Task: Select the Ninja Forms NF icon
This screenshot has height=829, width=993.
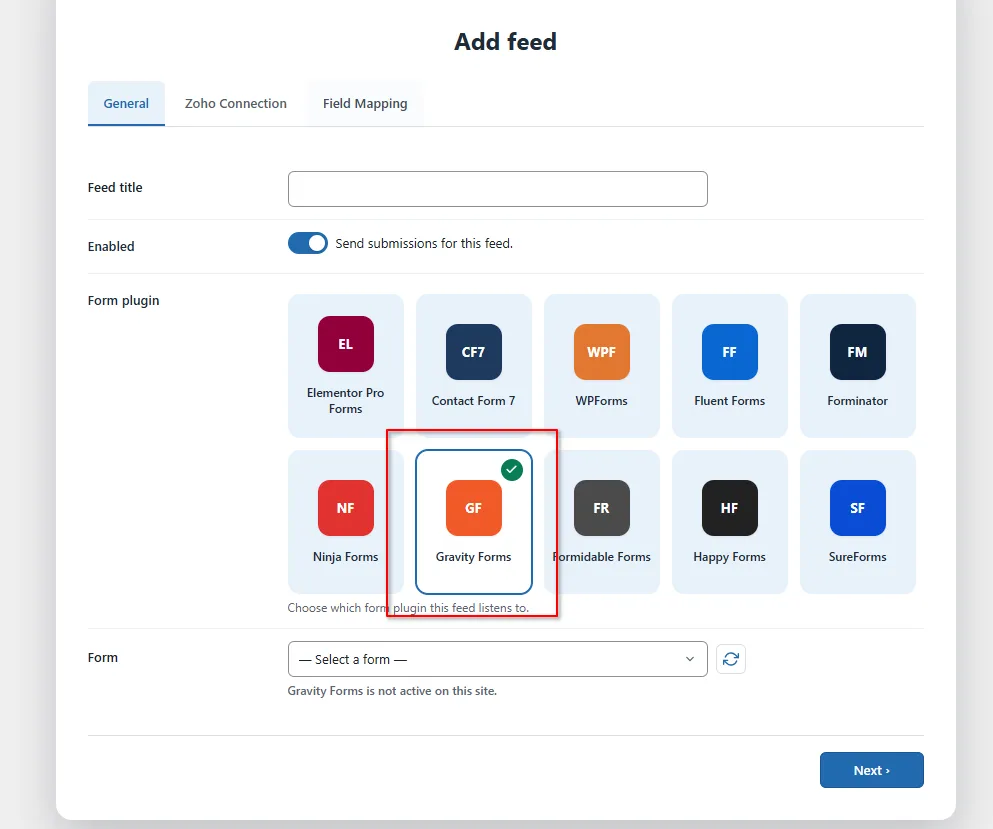Action: click(x=346, y=508)
